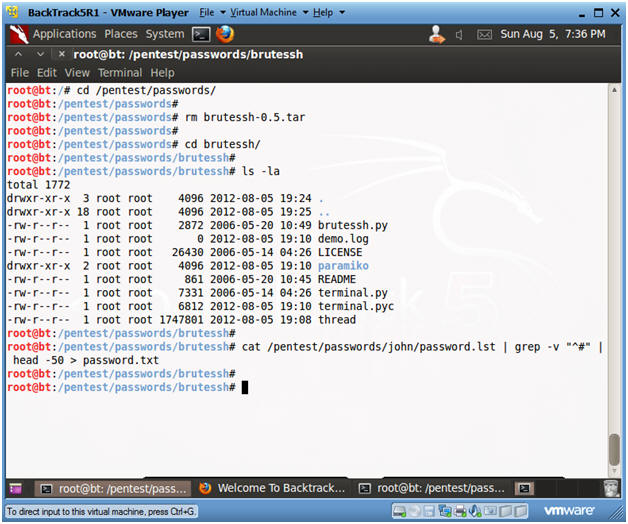
Task: Click the terminal window roll-down arrow
Action: (40, 54)
